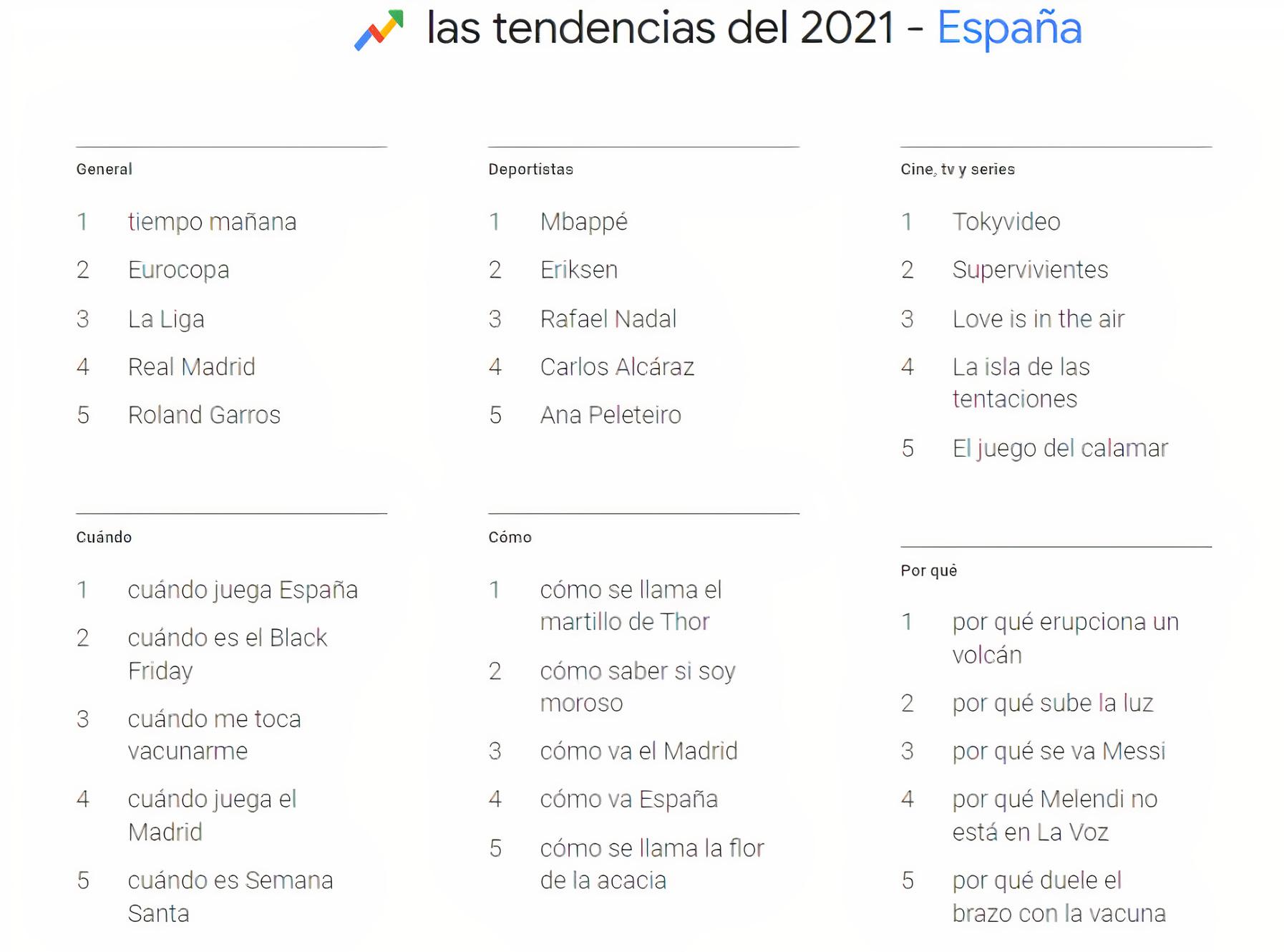Select 'Eurocopa' in the General list
Screen dimensions: 1284x952
point(178,270)
